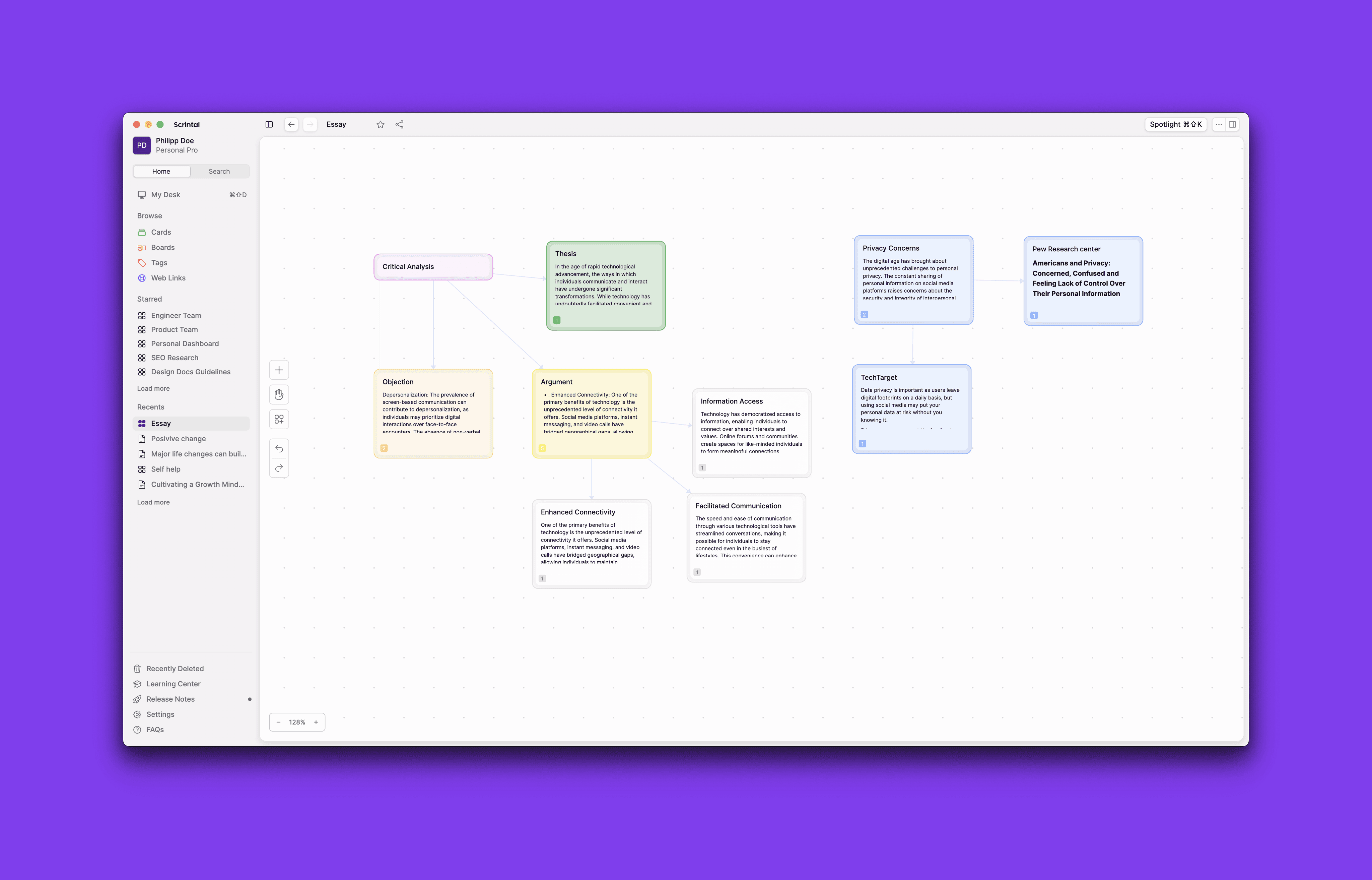Click the back navigation arrow
This screenshot has height=880, width=1372.
click(291, 125)
